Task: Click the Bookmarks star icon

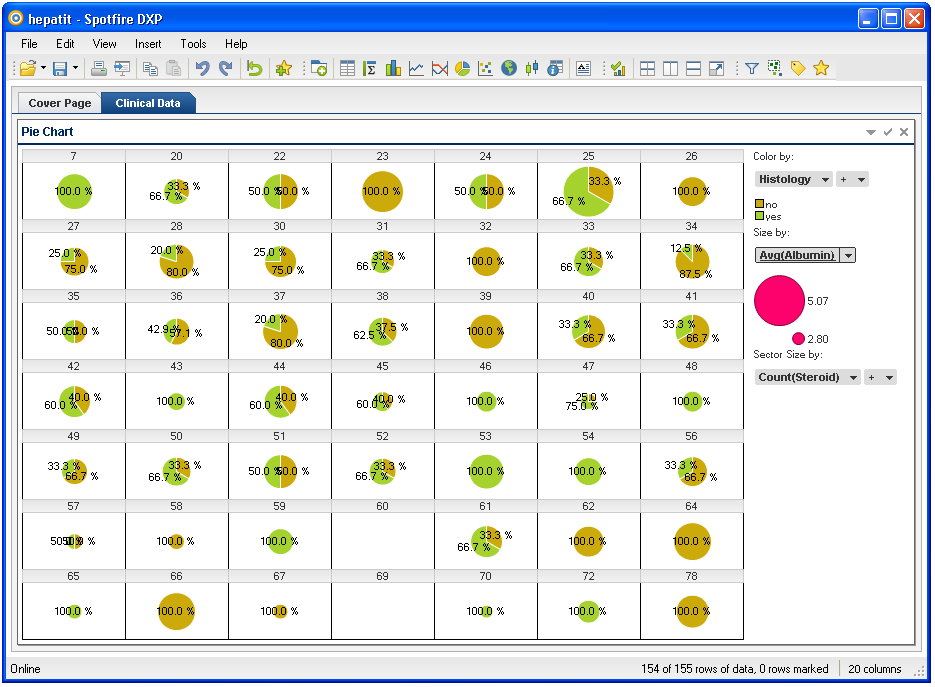Action: (821, 68)
